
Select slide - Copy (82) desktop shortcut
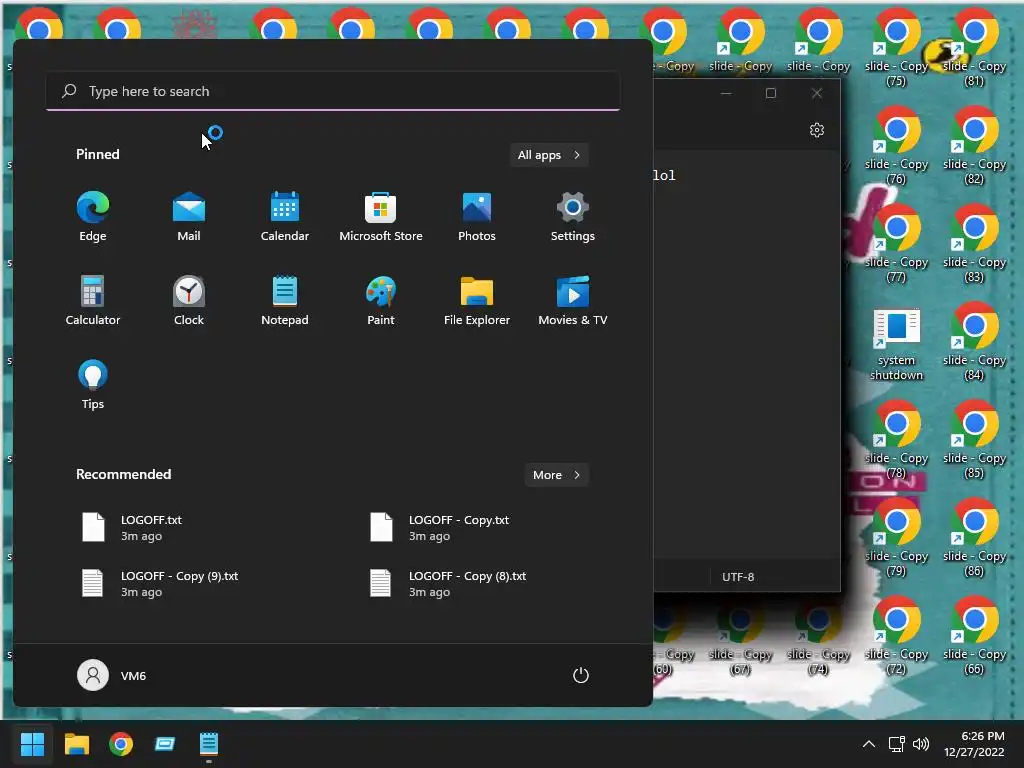[974, 146]
